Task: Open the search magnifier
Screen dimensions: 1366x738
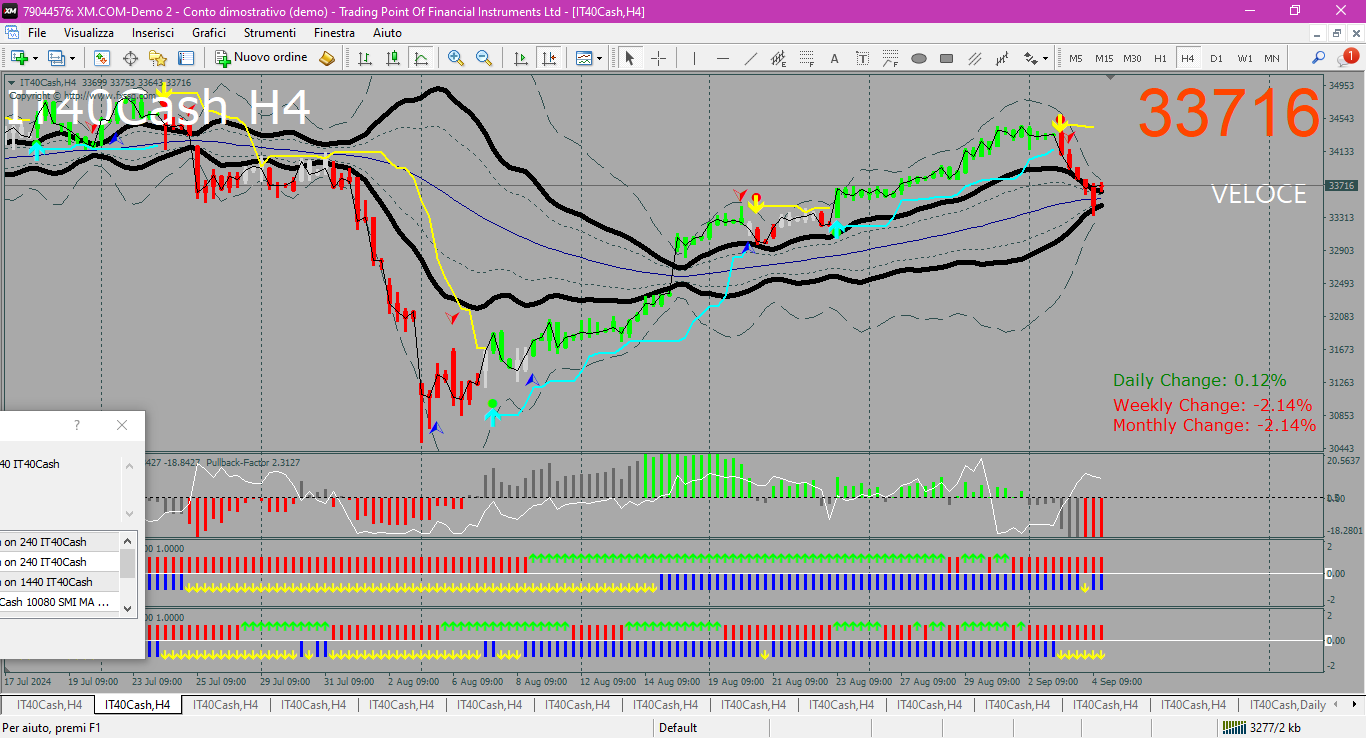Action: coord(1319,58)
